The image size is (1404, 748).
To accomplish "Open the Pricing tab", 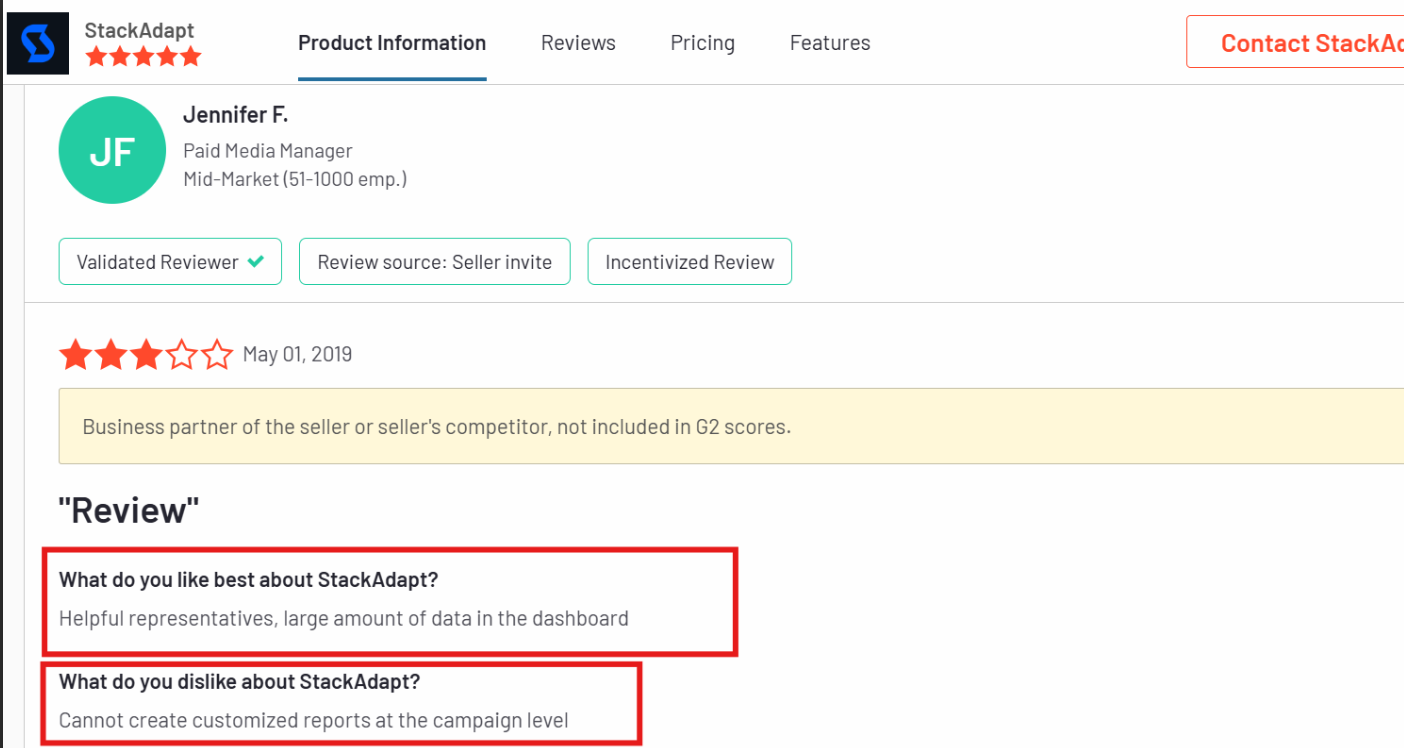I will pos(702,43).
